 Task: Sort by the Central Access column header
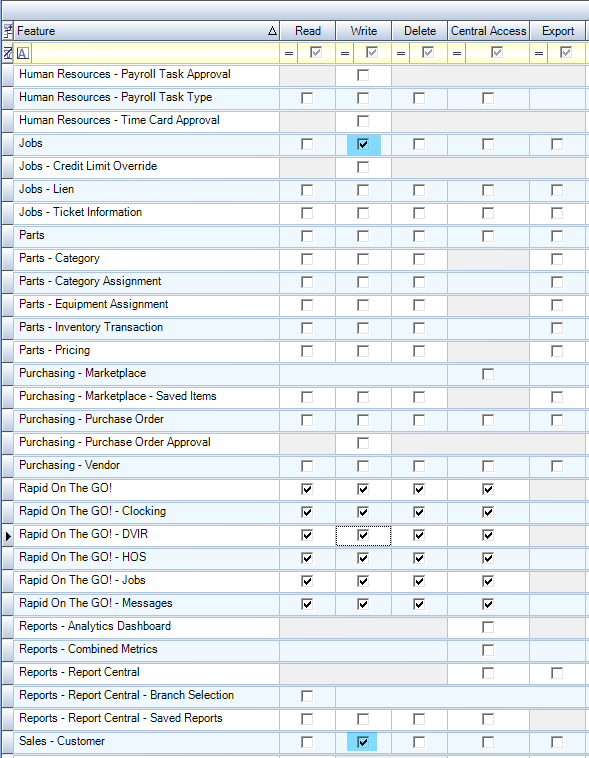pyautogui.click(x=488, y=31)
